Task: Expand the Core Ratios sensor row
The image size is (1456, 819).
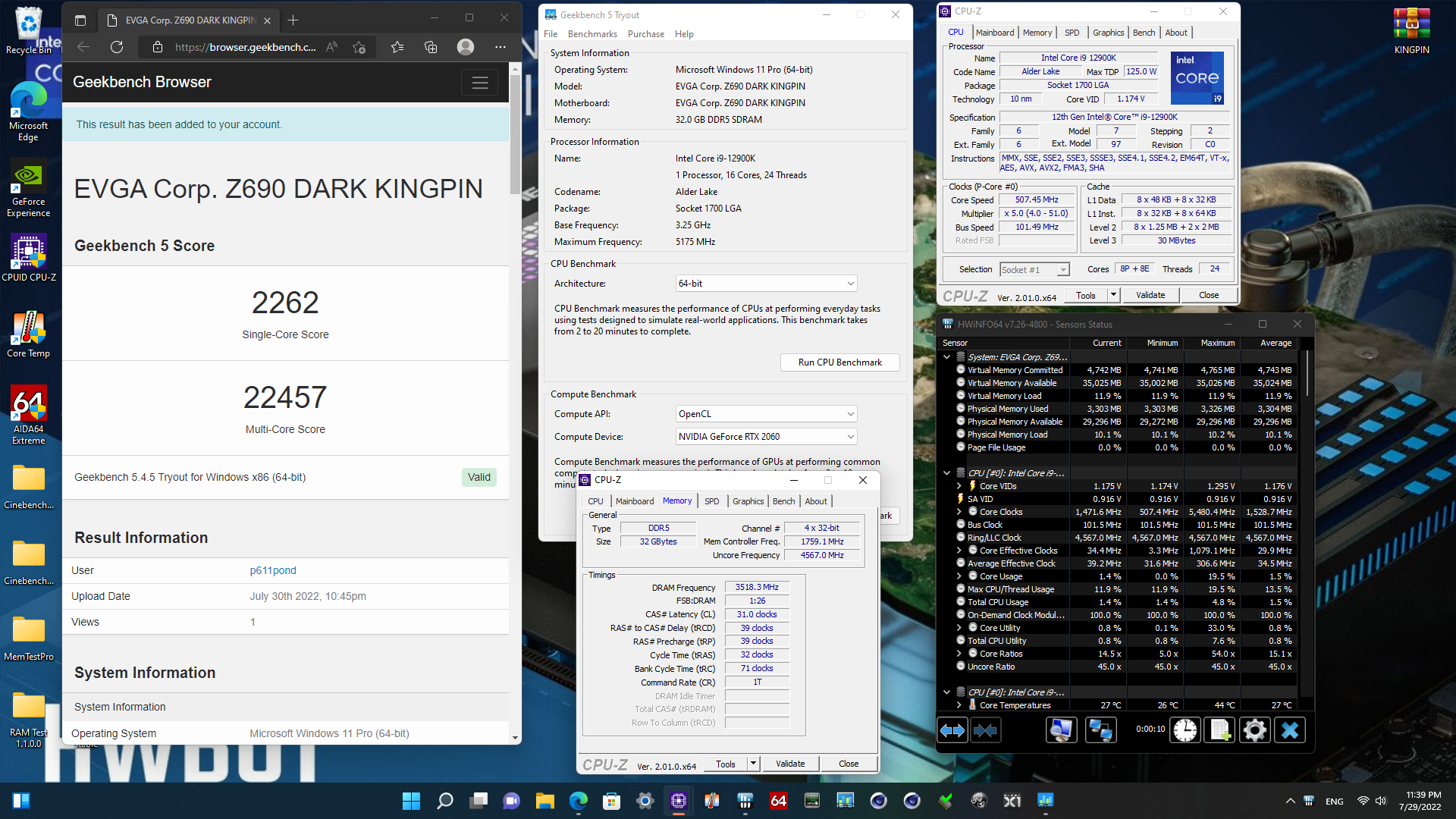Action: (x=959, y=654)
